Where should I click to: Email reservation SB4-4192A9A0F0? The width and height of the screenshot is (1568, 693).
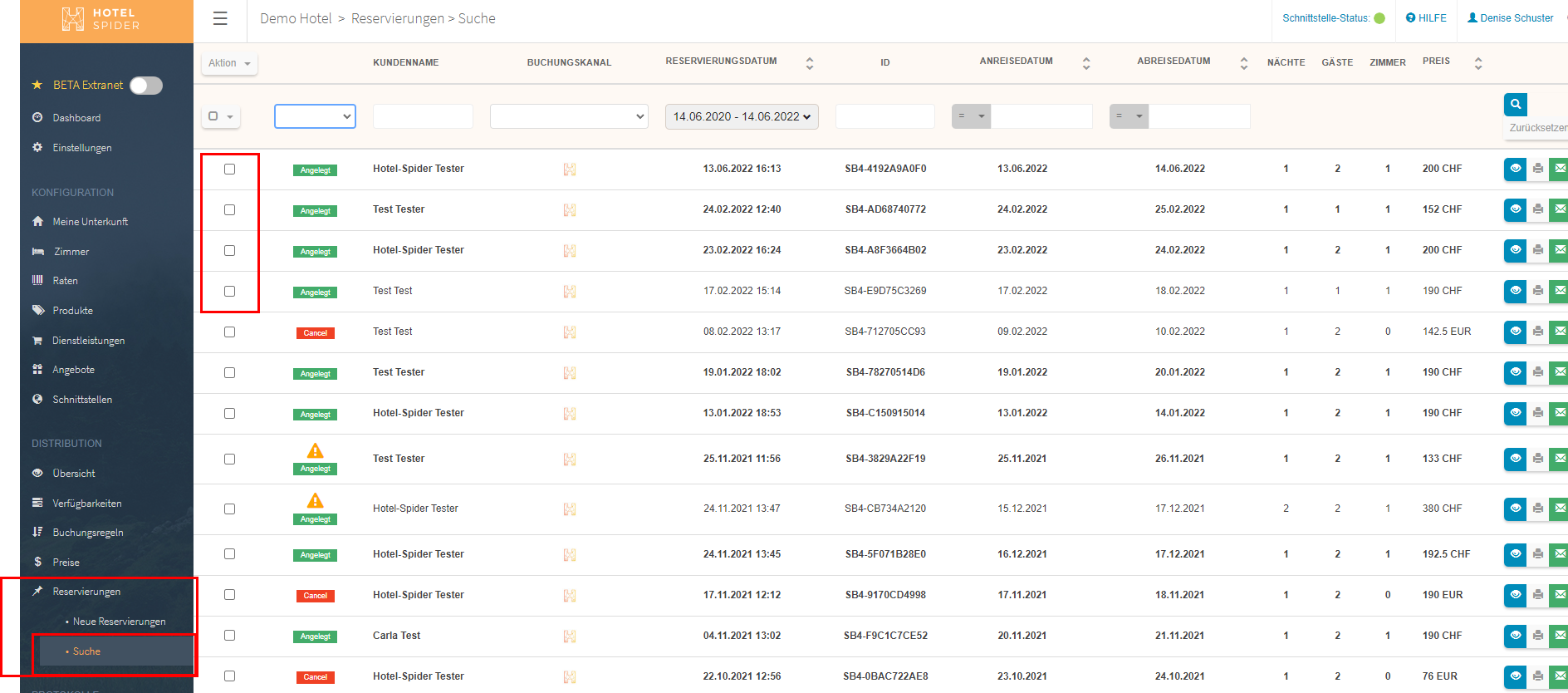[1559, 169]
